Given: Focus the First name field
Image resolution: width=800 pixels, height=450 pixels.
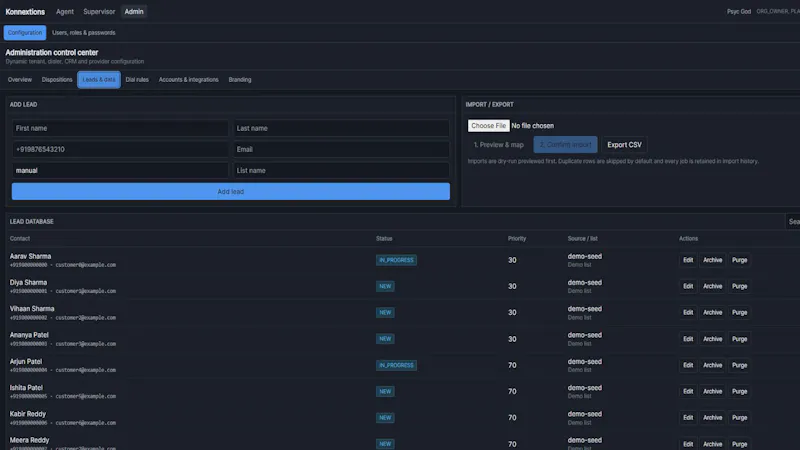Looking at the screenshot, I should click(120, 128).
